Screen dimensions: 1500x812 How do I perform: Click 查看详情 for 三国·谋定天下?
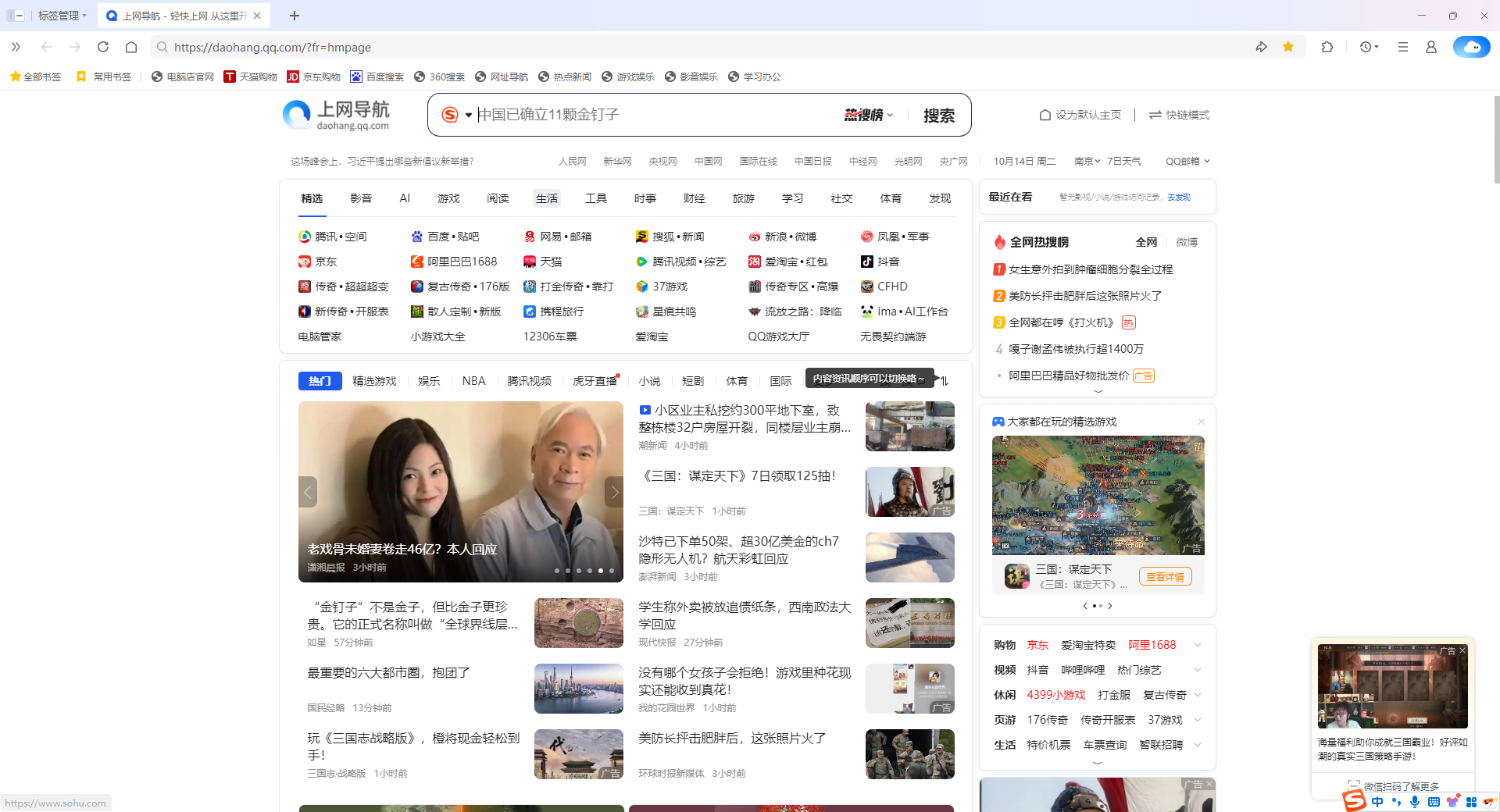pos(1165,576)
